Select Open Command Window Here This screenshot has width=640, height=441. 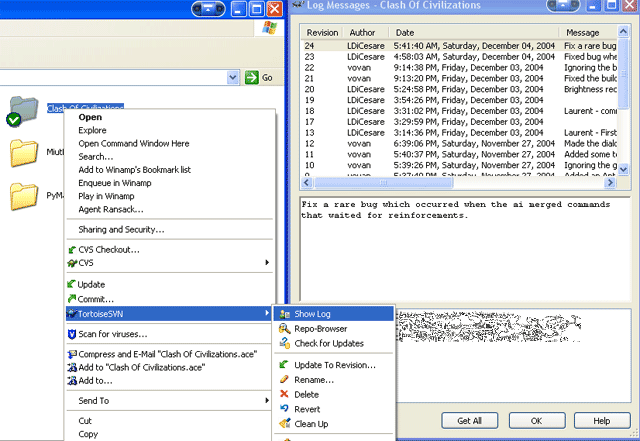coord(135,144)
